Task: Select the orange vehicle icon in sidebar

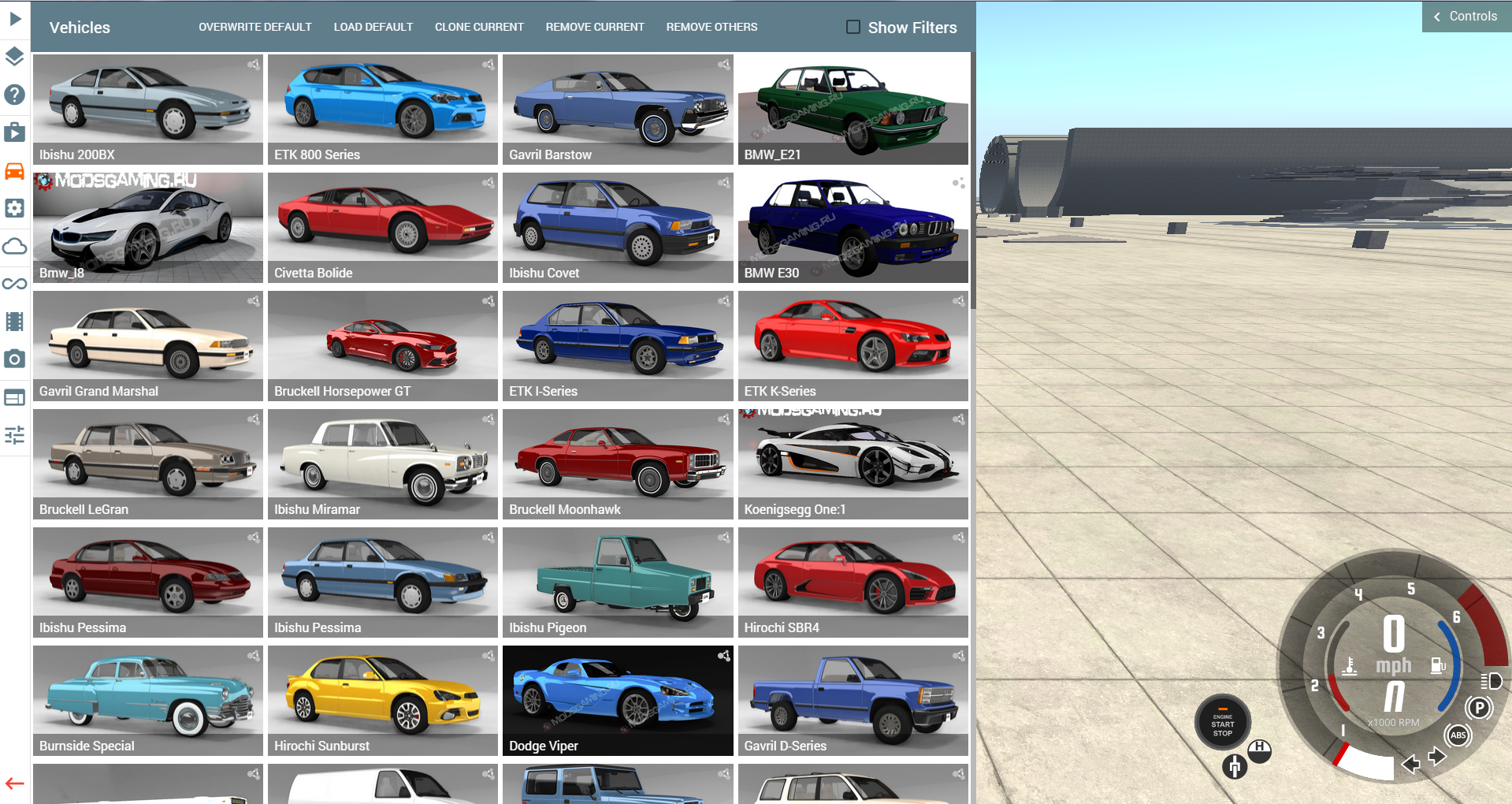Action: (15, 170)
